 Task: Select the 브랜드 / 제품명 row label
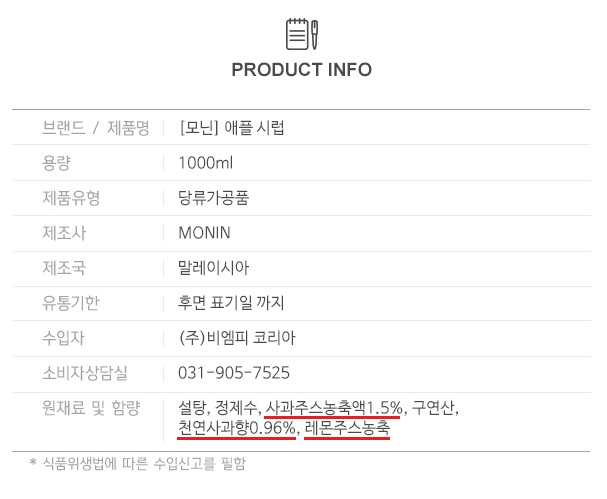(96, 128)
